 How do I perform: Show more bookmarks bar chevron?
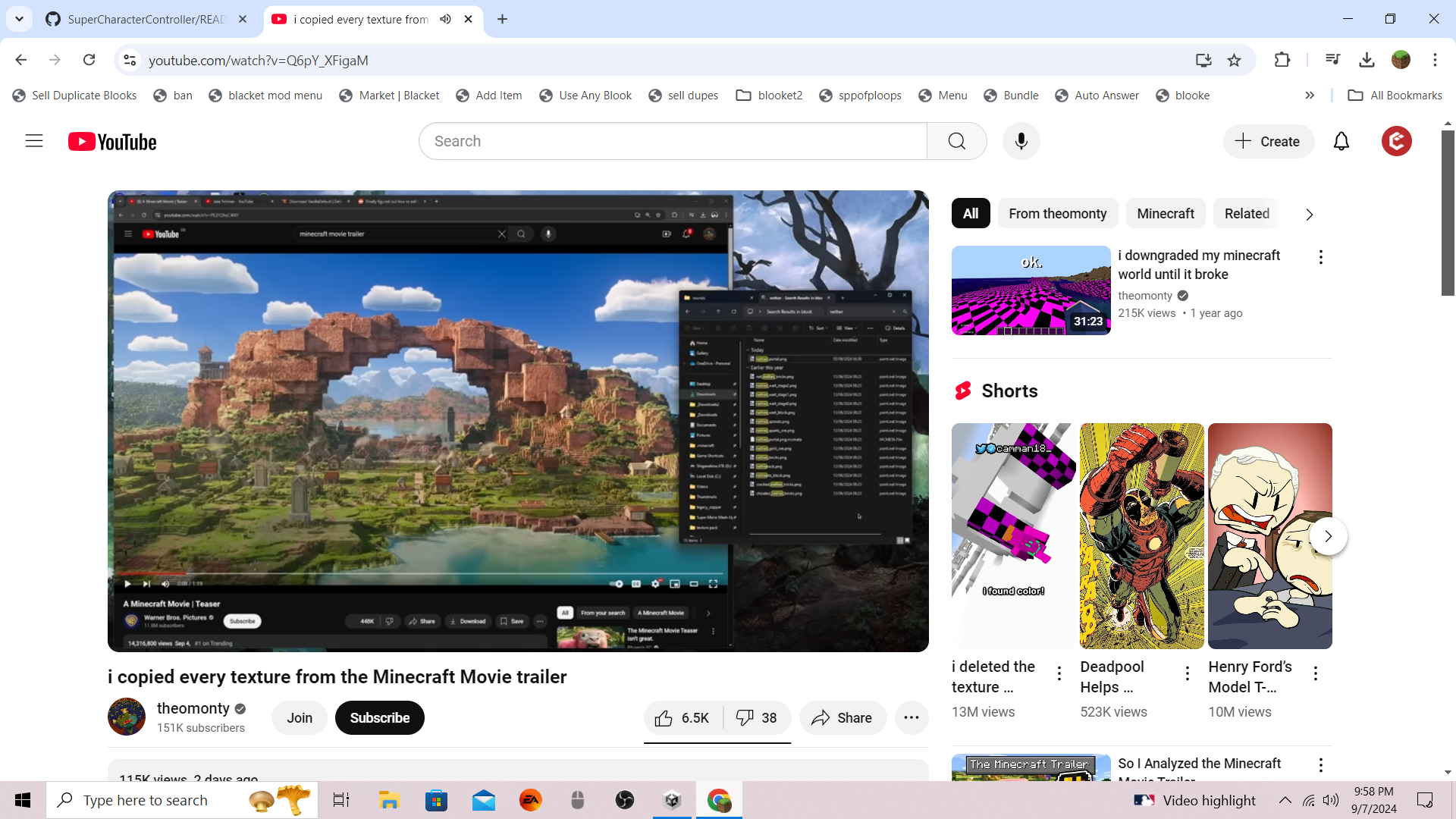point(1310,96)
